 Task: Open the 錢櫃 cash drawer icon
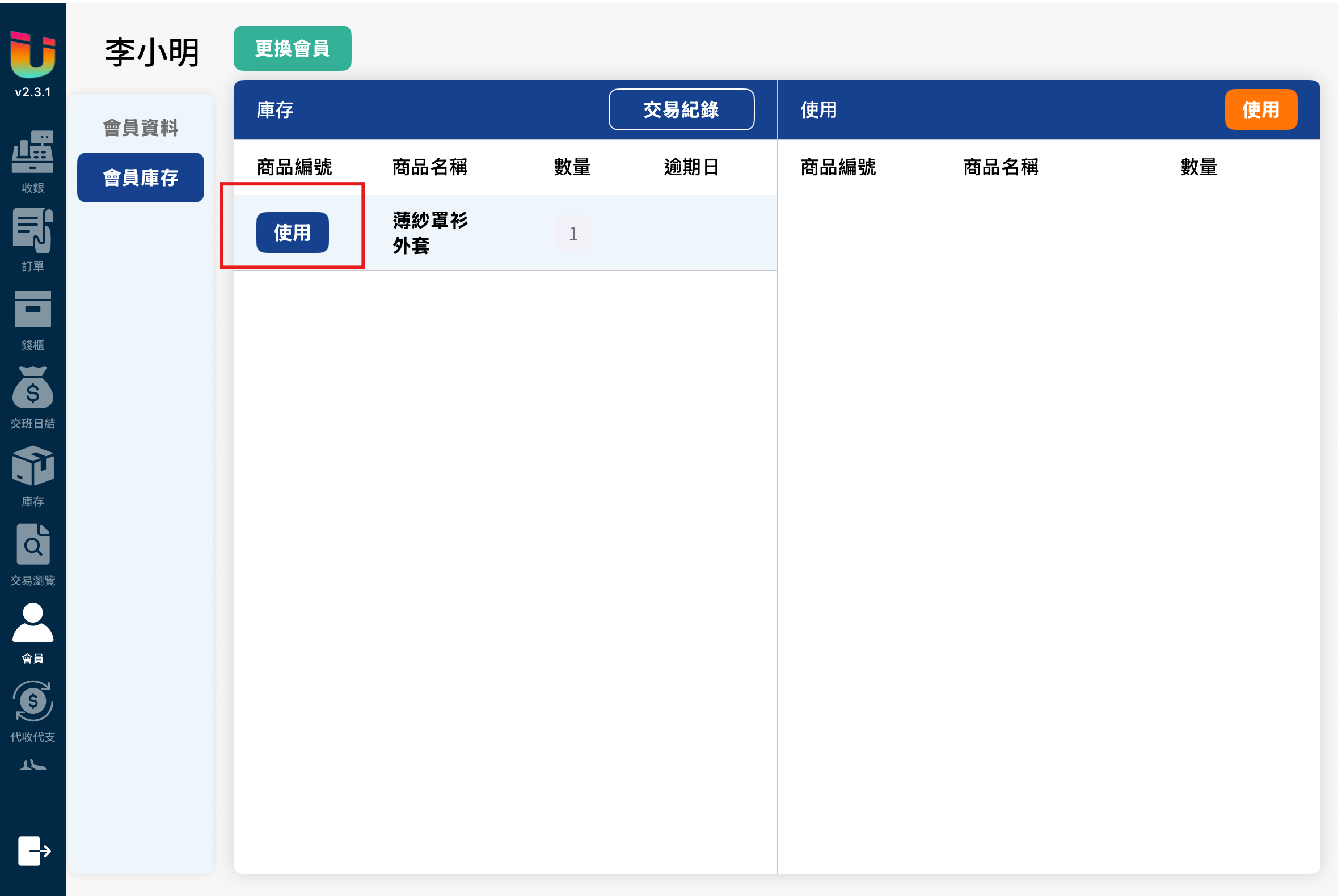pos(32,309)
